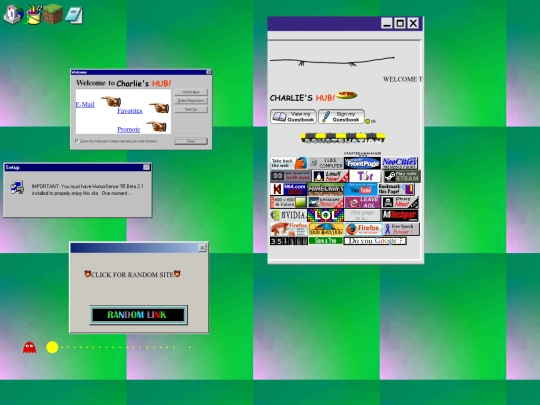Screen dimensions: 540x405
Task: Click the CHARLIE'S HUB/ logo text
Action: tap(302, 98)
